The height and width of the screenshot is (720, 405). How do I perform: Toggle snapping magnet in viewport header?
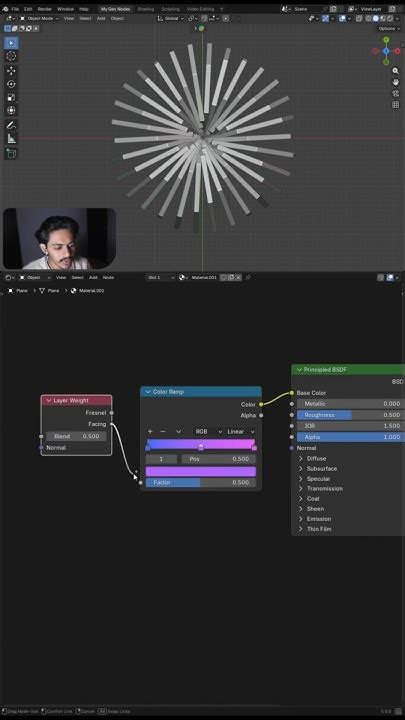click(x=204, y=18)
